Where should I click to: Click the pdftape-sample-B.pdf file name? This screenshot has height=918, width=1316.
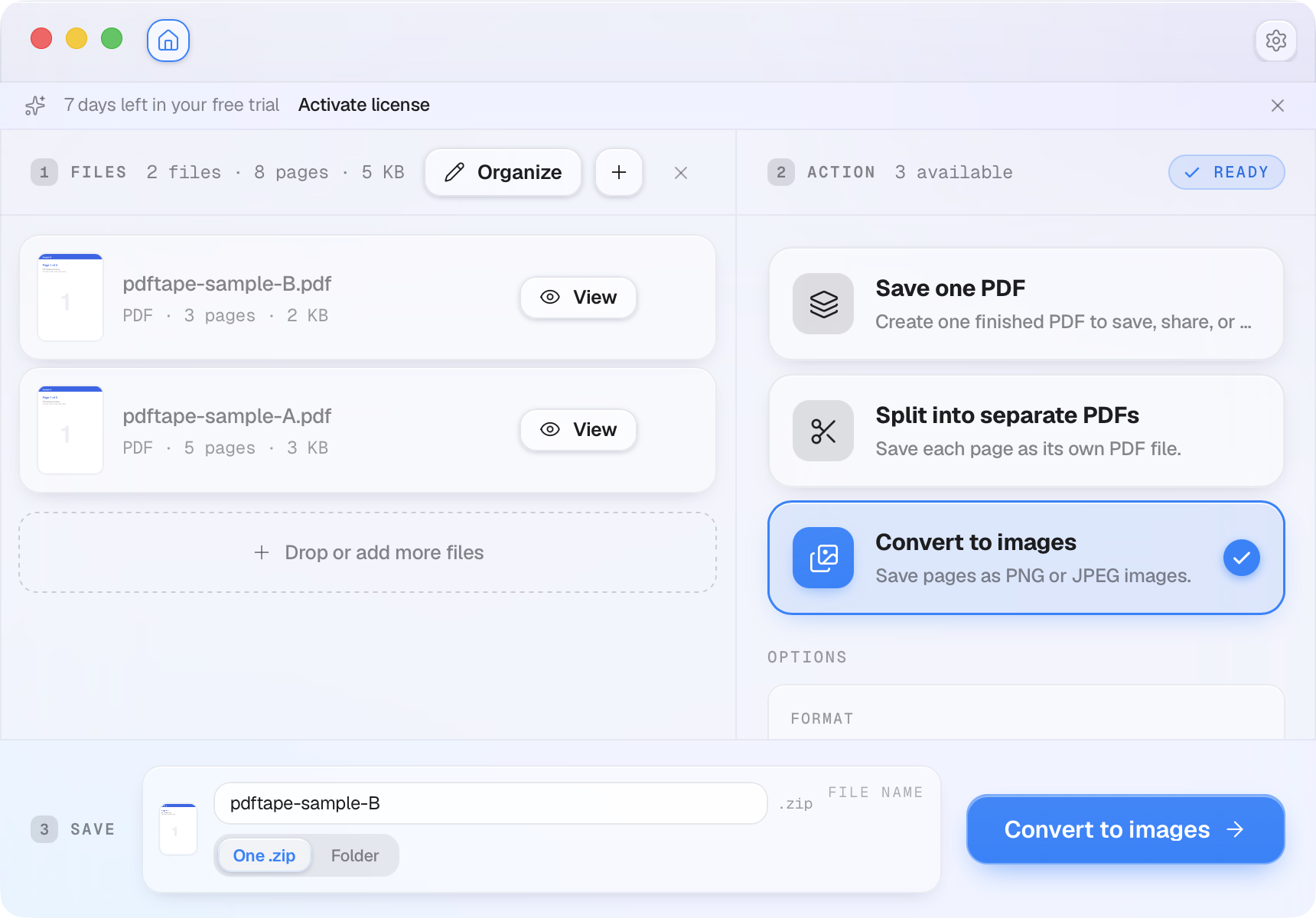pos(226,284)
